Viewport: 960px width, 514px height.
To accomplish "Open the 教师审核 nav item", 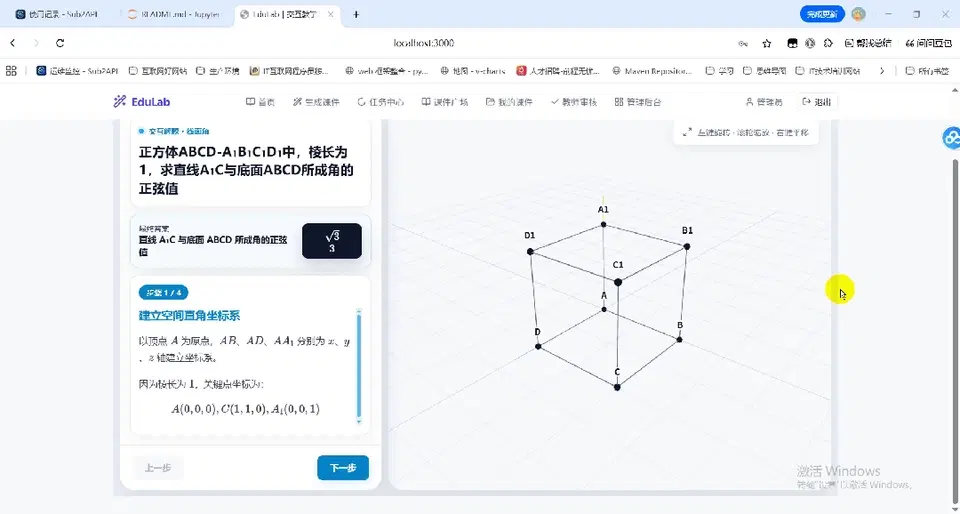I will point(574,102).
